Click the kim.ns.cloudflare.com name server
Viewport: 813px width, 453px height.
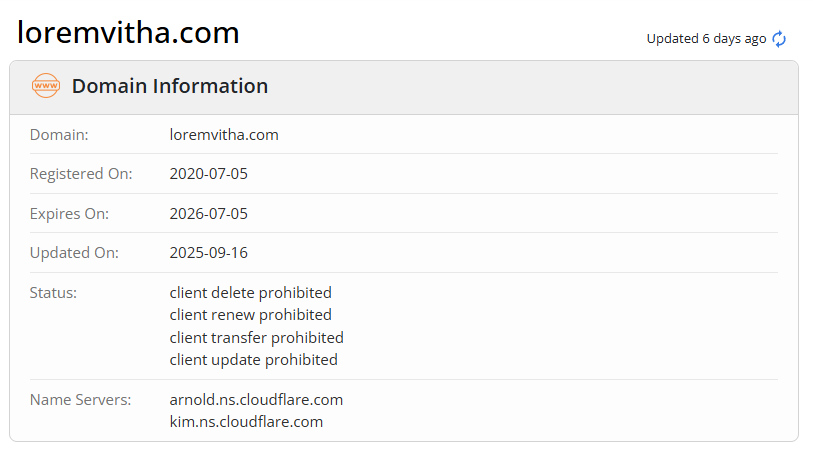(246, 421)
